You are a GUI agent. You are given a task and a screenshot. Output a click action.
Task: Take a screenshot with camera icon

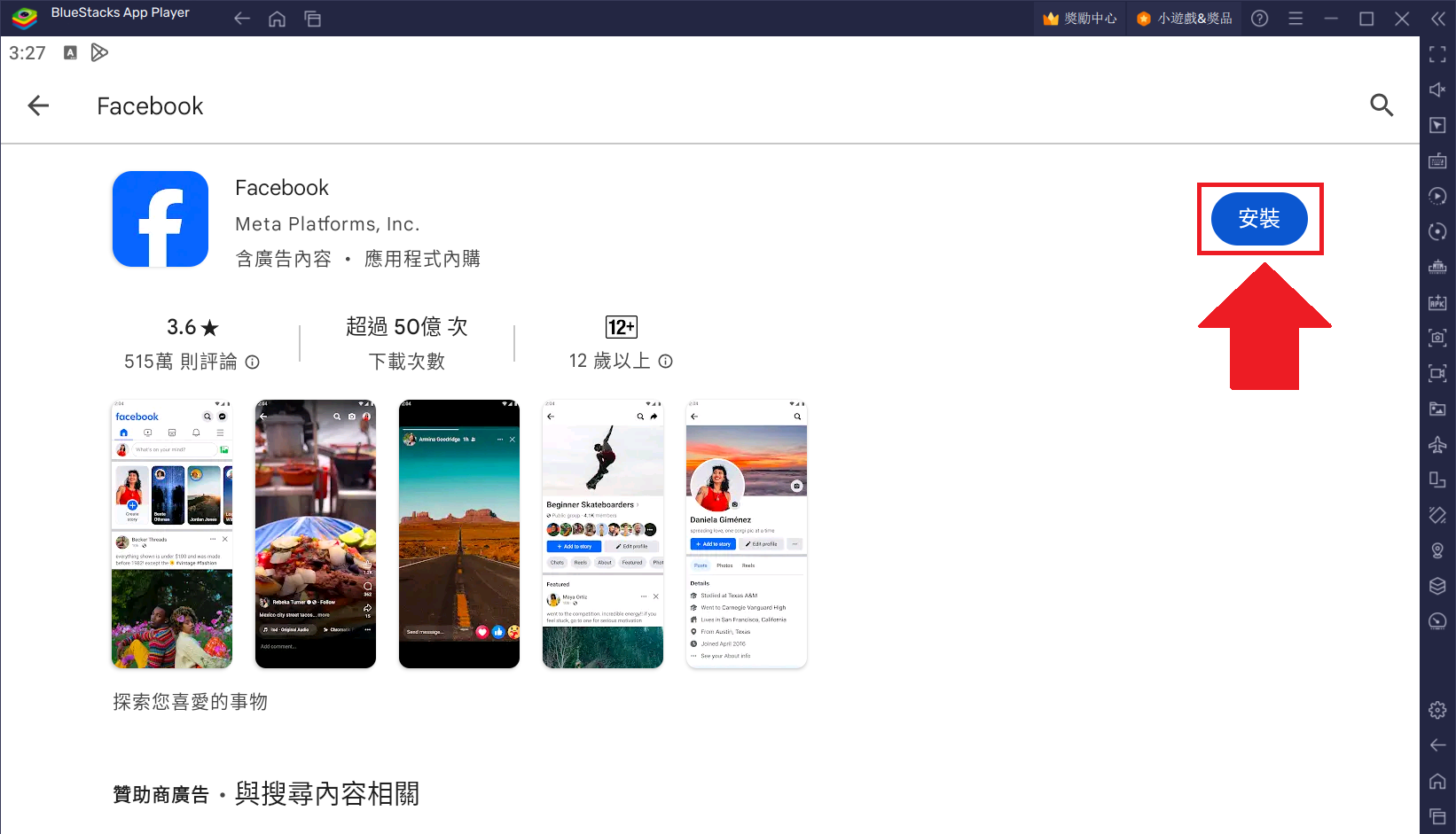[1437, 338]
